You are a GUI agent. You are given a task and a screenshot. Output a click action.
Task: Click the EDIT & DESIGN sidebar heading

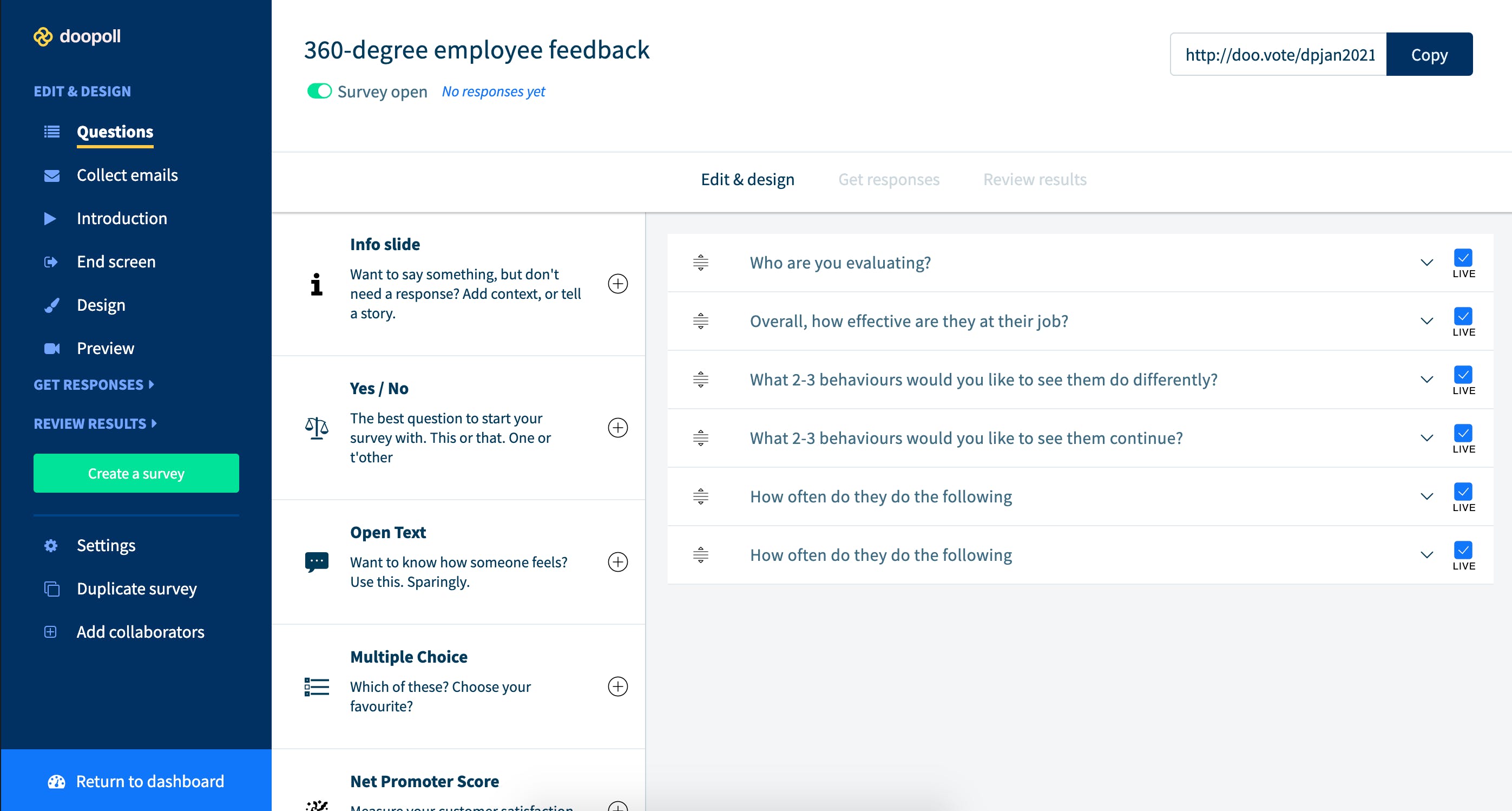(x=82, y=91)
